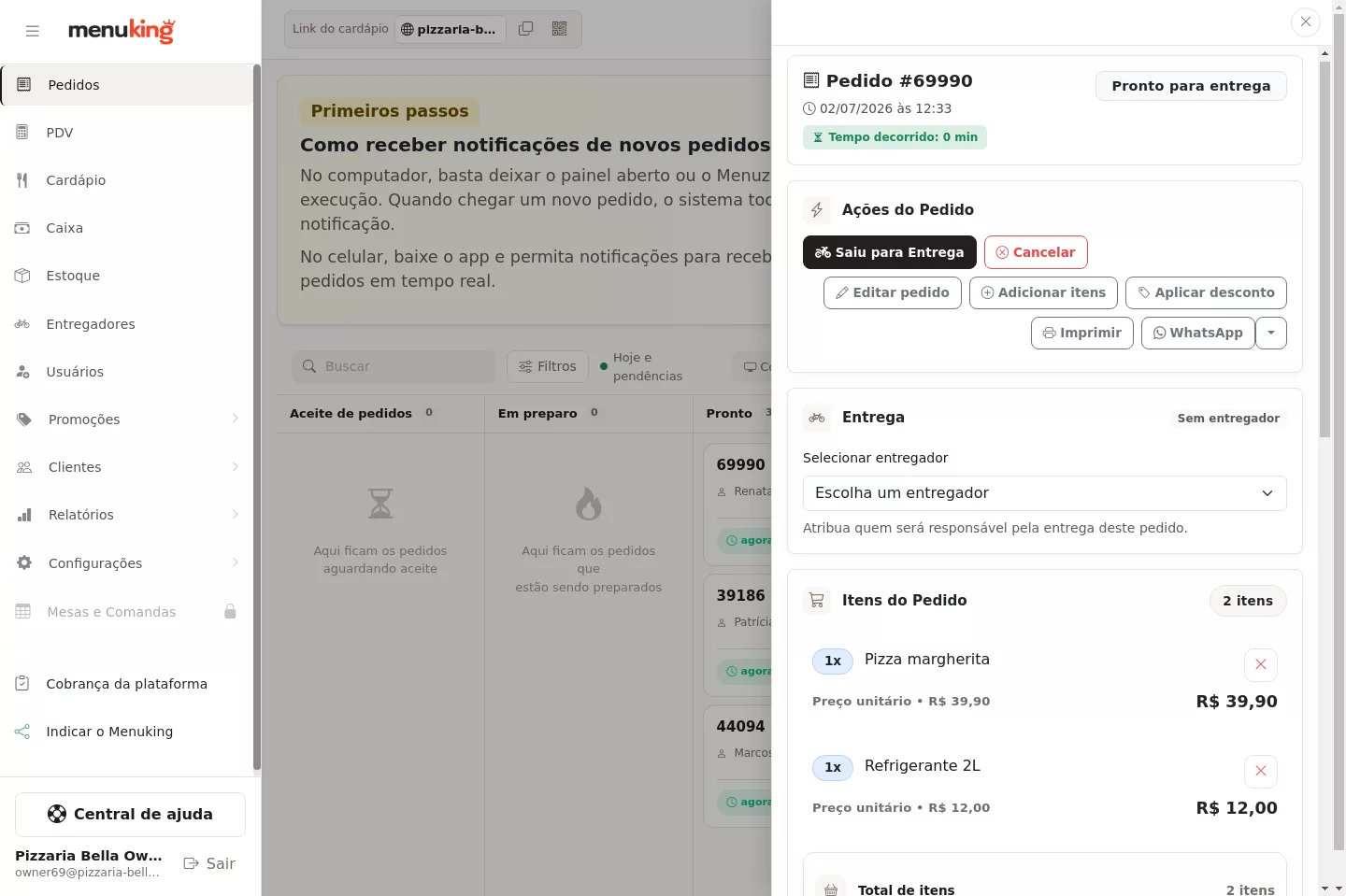Image resolution: width=1346 pixels, height=896 pixels.
Task: Click the Pronto para entrega status badge
Action: (1191, 86)
